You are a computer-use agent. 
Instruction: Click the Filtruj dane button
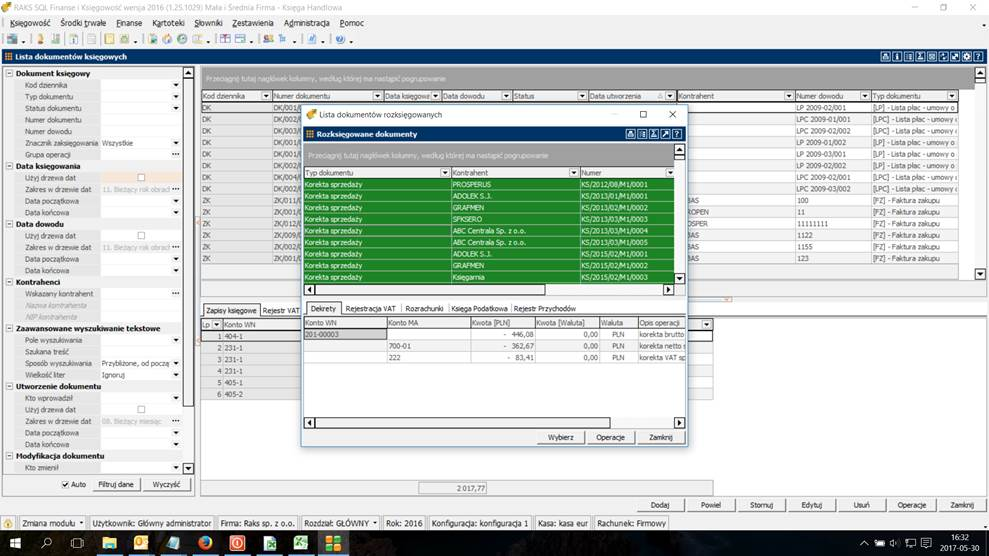coord(116,484)
